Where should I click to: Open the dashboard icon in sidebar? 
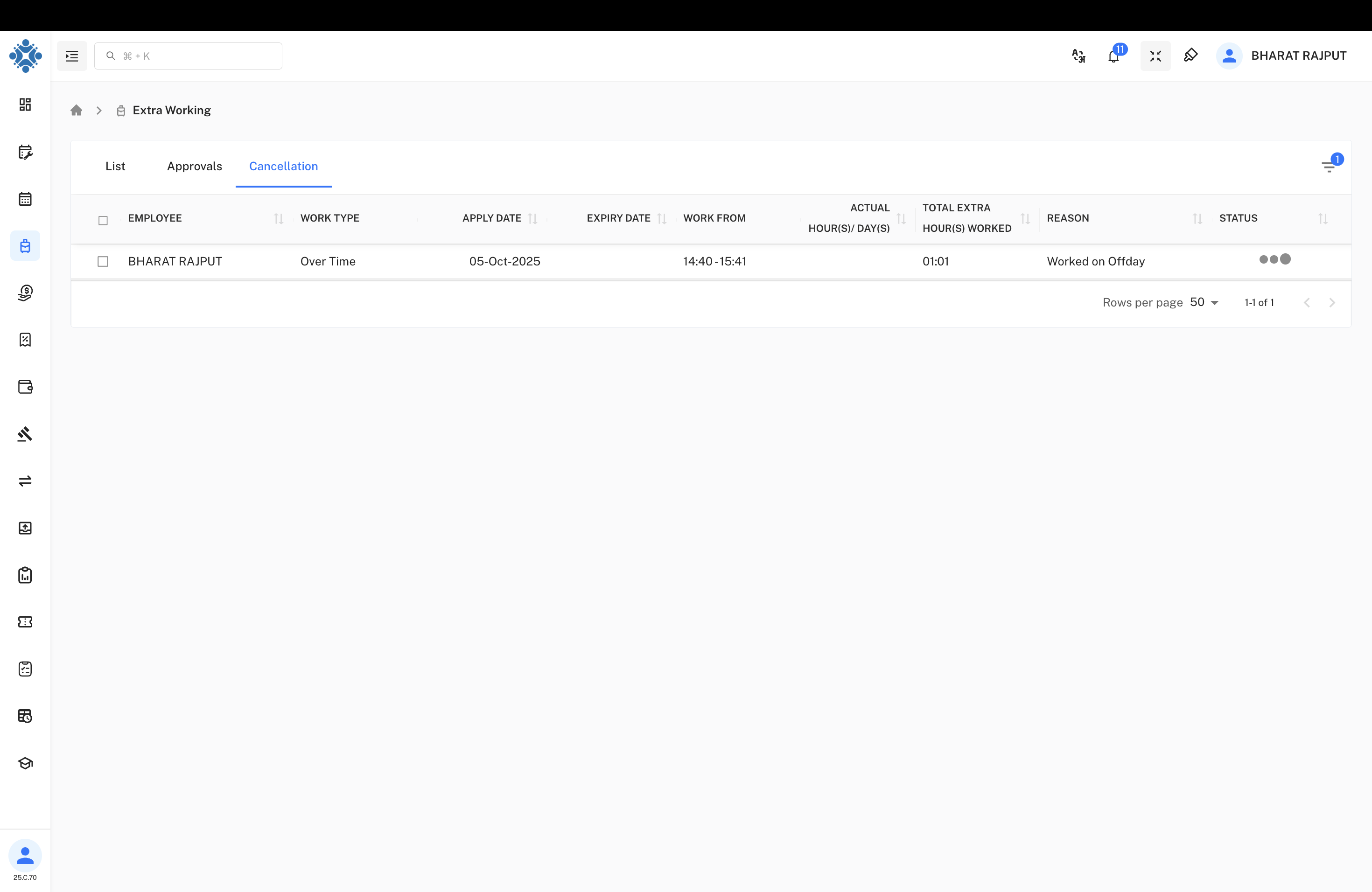(x=25, y=105)
